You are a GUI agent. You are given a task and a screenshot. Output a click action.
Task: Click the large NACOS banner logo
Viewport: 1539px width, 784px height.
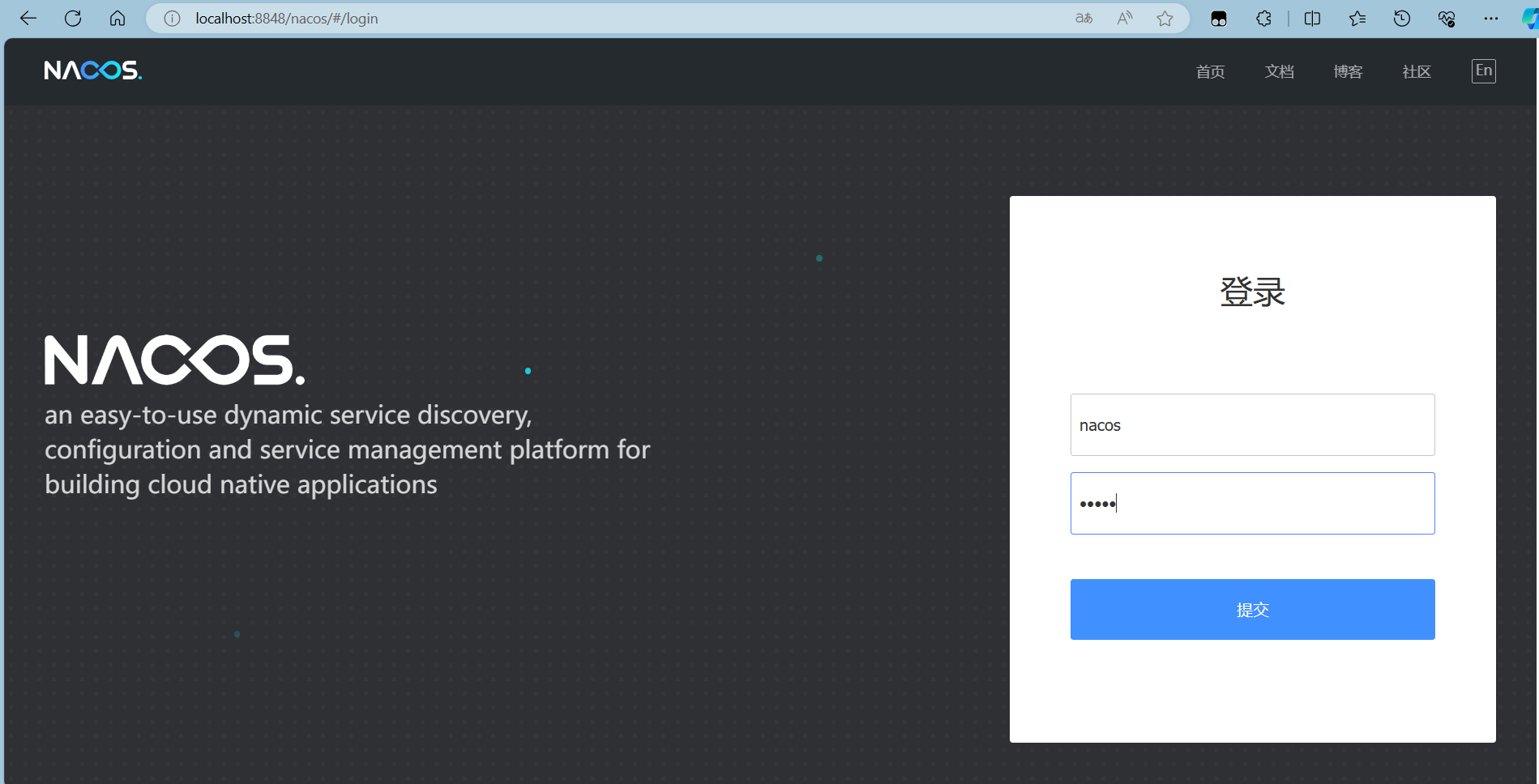tap(174, 360)
